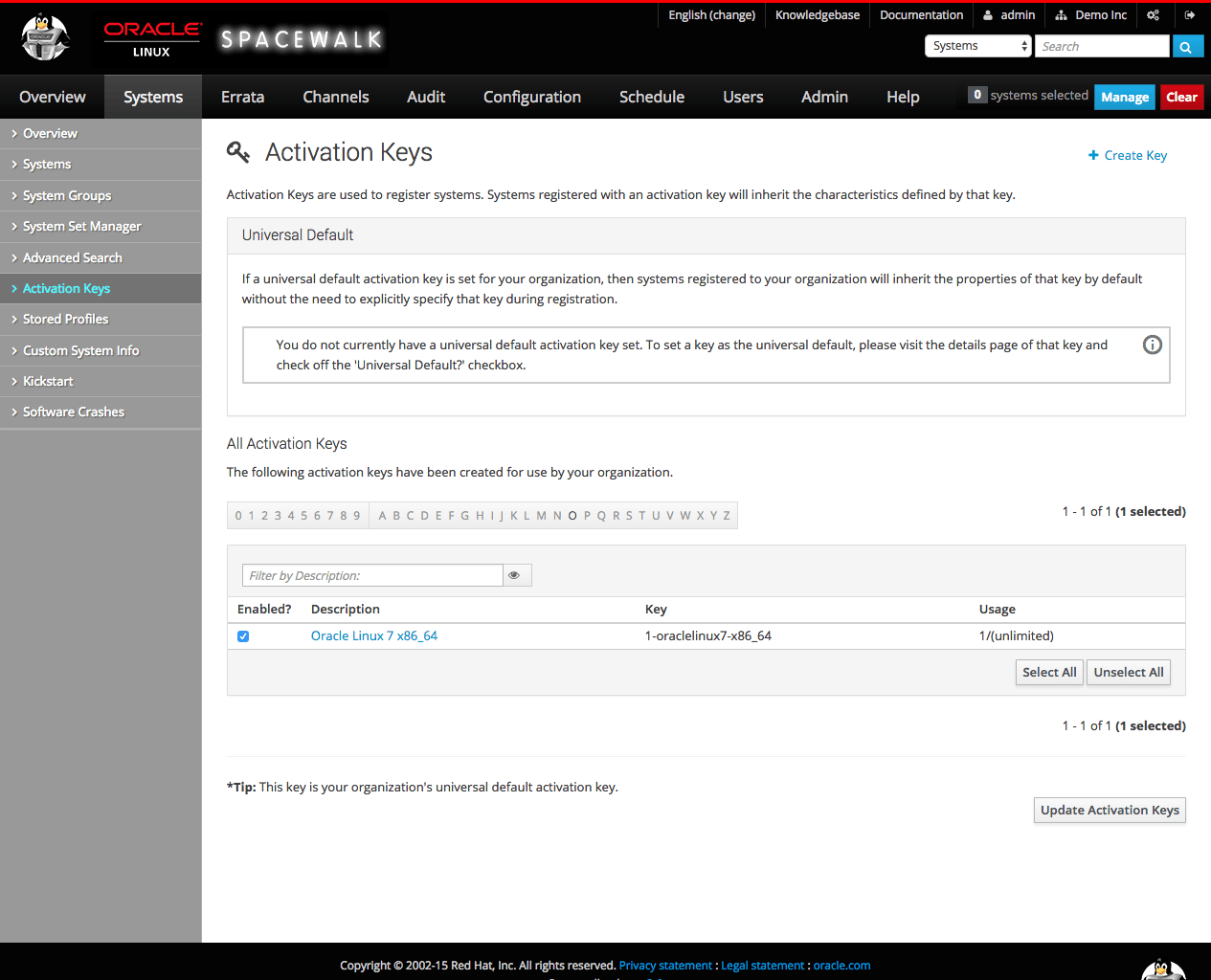Click the Spacewalk penguin logo
This screenshot has width=1211, height=980.
pos(45,38)
